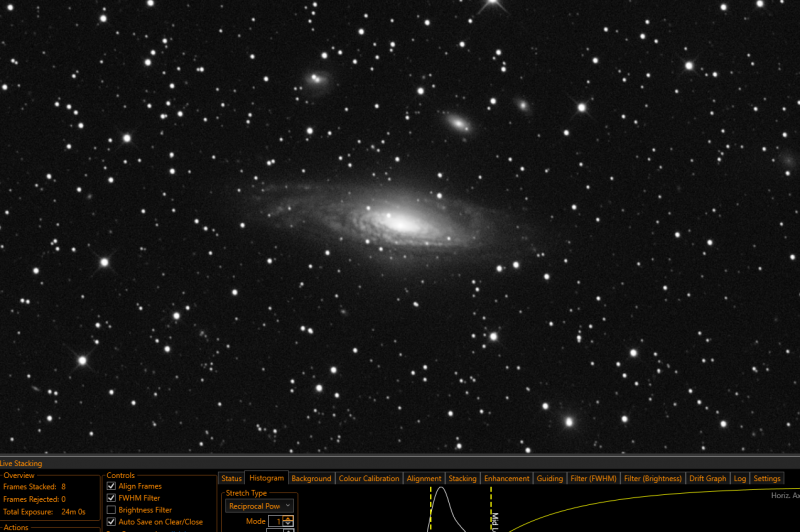Open the Settings tab
The image size is (800, 532).
click(x=767, y=478)
